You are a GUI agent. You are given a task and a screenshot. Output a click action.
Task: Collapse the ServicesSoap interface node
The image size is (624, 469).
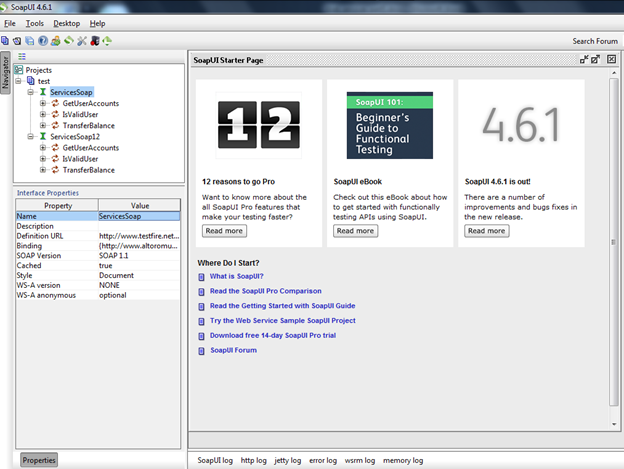point(31,92)
